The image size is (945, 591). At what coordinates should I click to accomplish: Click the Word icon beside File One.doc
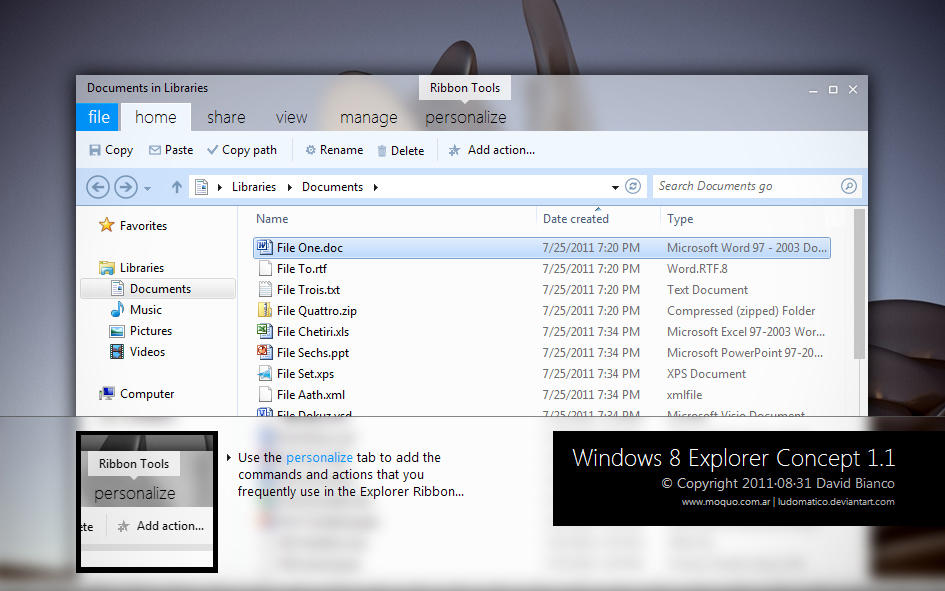tap(265, 247)
